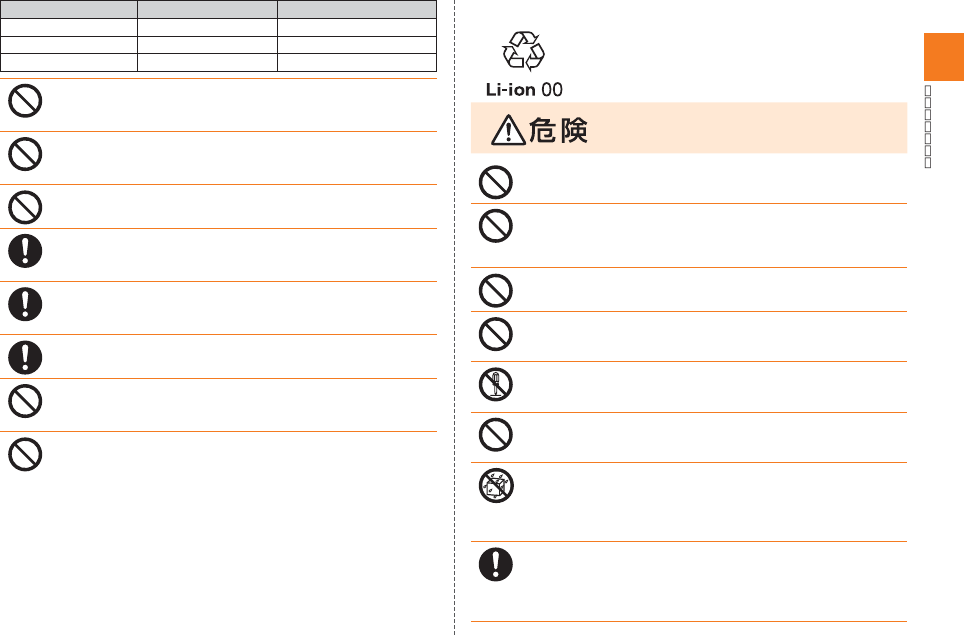The height and width of the screenshot is (635, 964).
Task: Click the bottom prohibition icon in left column
Action: pyautogui.click(x=25, y=455)
